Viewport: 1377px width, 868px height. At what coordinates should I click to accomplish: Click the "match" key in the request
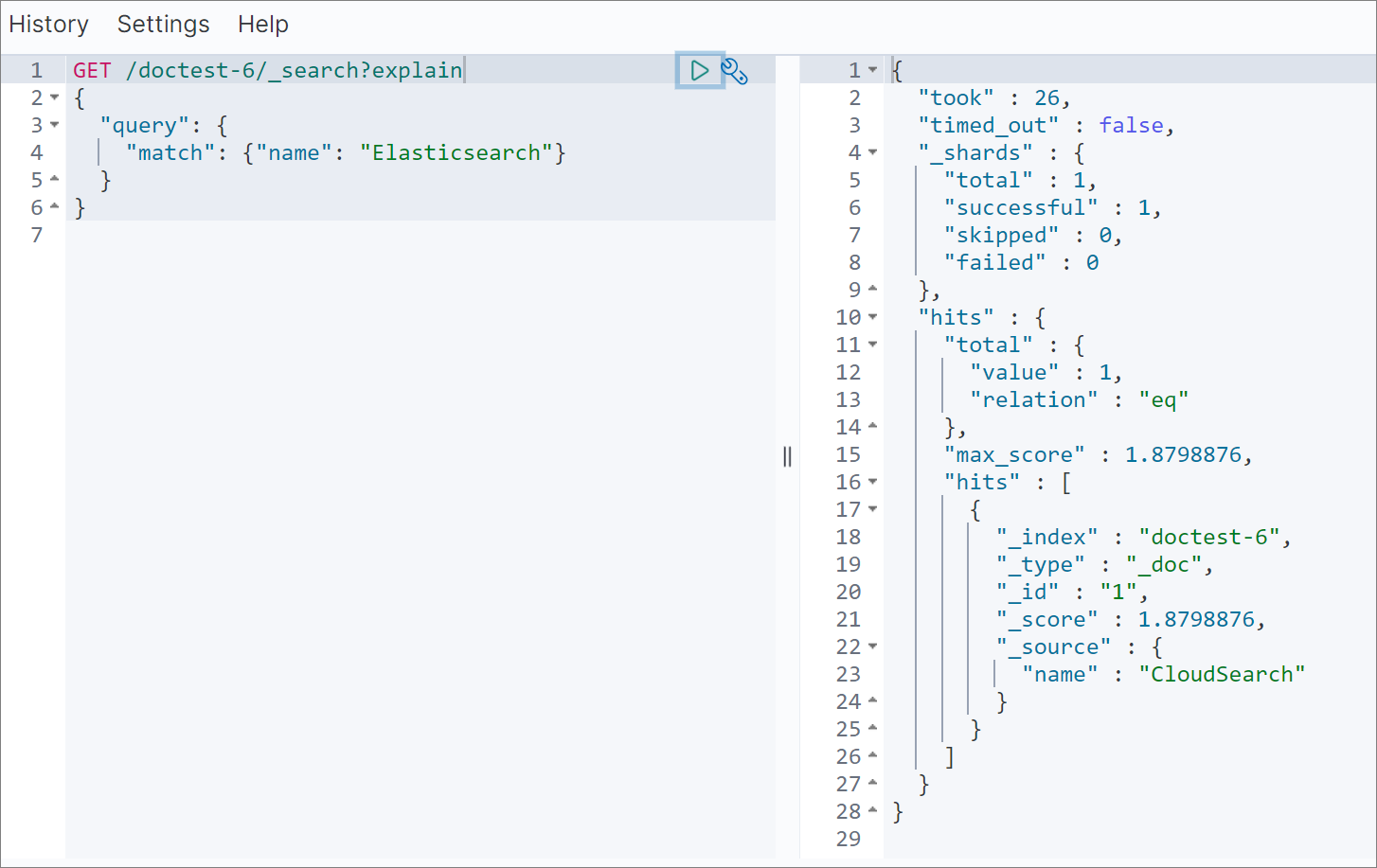pyautogui.click(x=170, y=152)
